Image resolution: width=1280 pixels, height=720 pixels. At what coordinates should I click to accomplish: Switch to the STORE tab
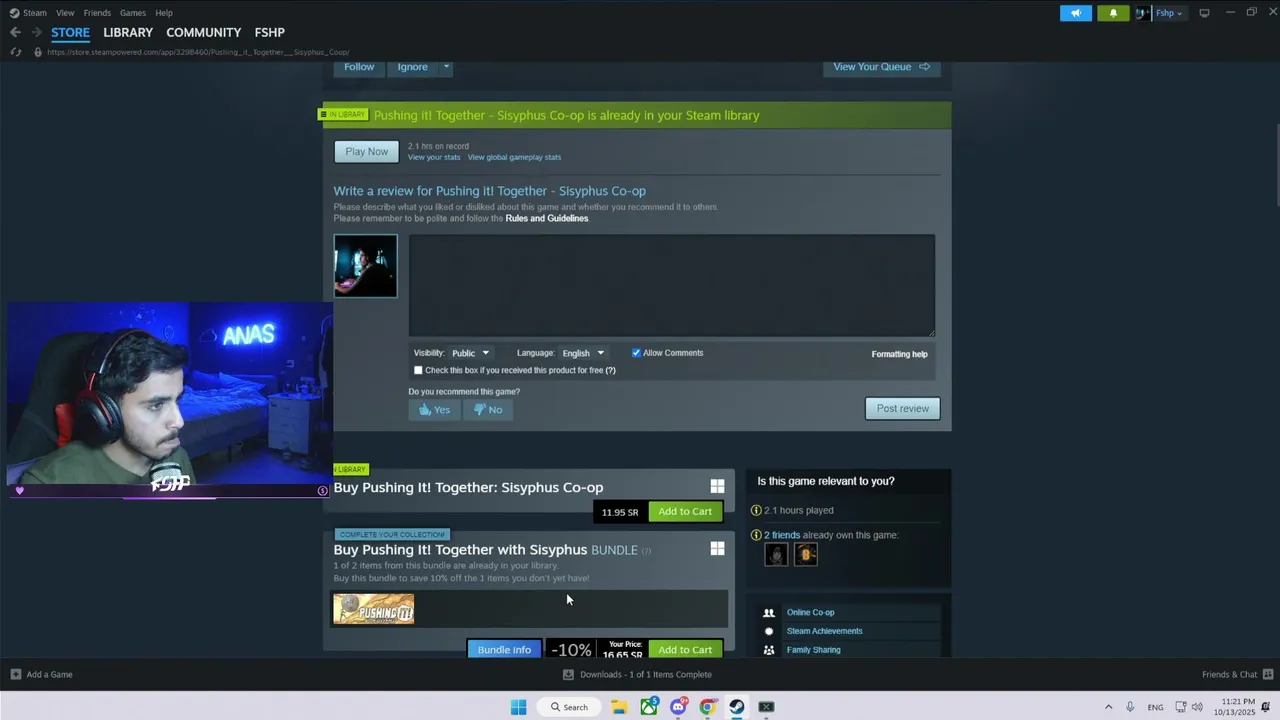(71, 32)
